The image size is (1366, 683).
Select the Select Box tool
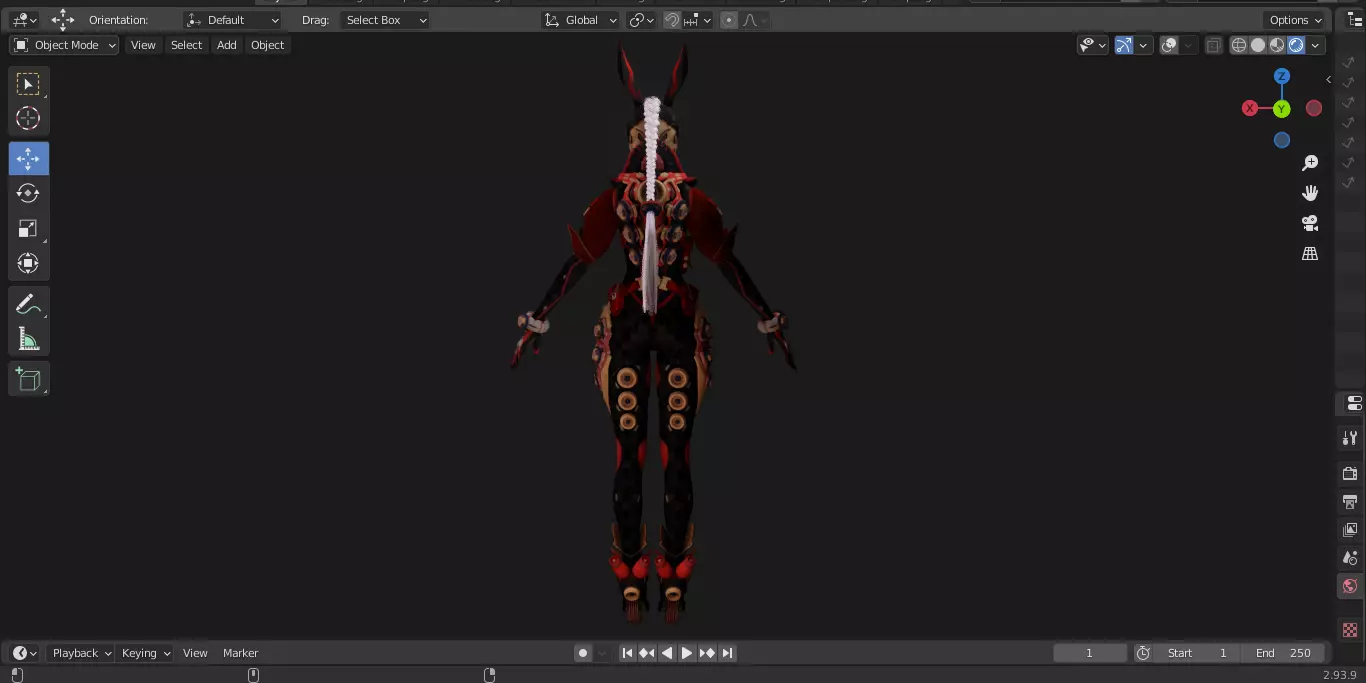pyautogui.click(x=28, y=84)
